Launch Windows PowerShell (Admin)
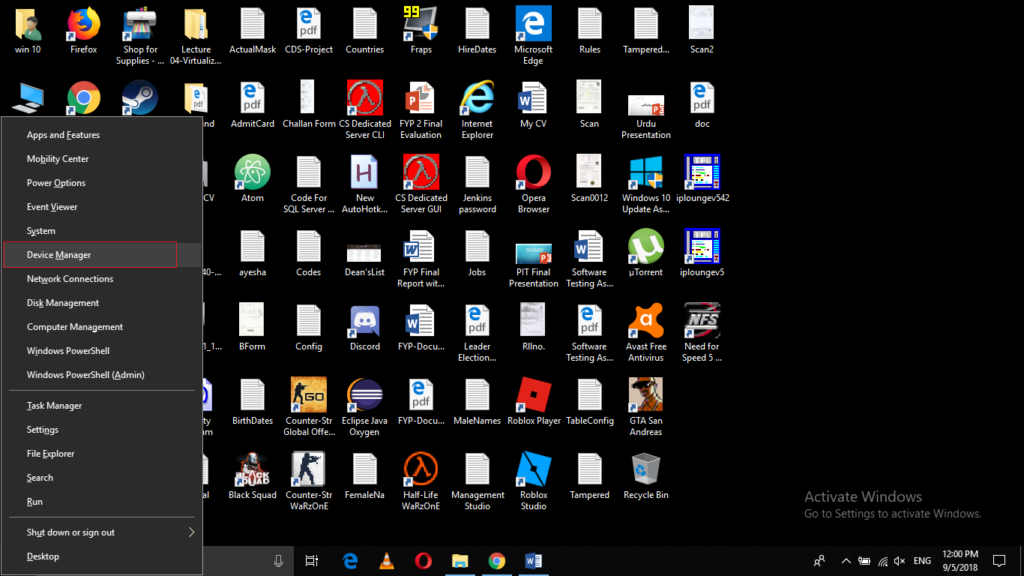Screen dimensions: 1024x576 pyautogui.click(x=102, y=375)
